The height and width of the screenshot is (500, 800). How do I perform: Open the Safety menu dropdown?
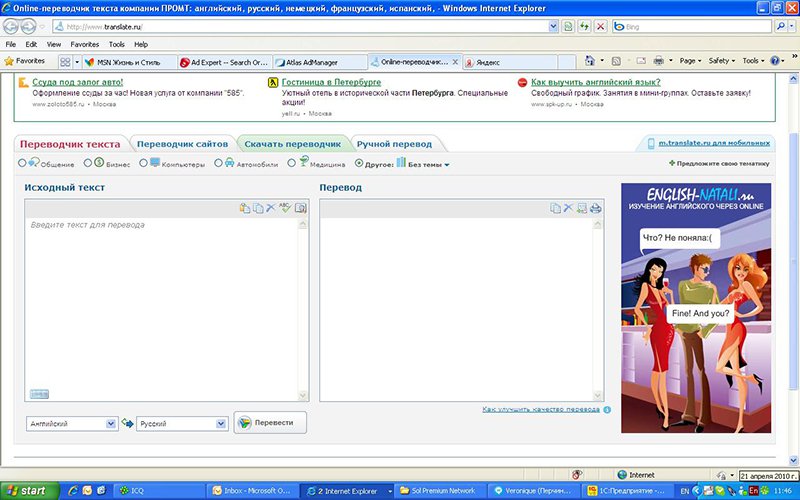click(x=721, y=61)
